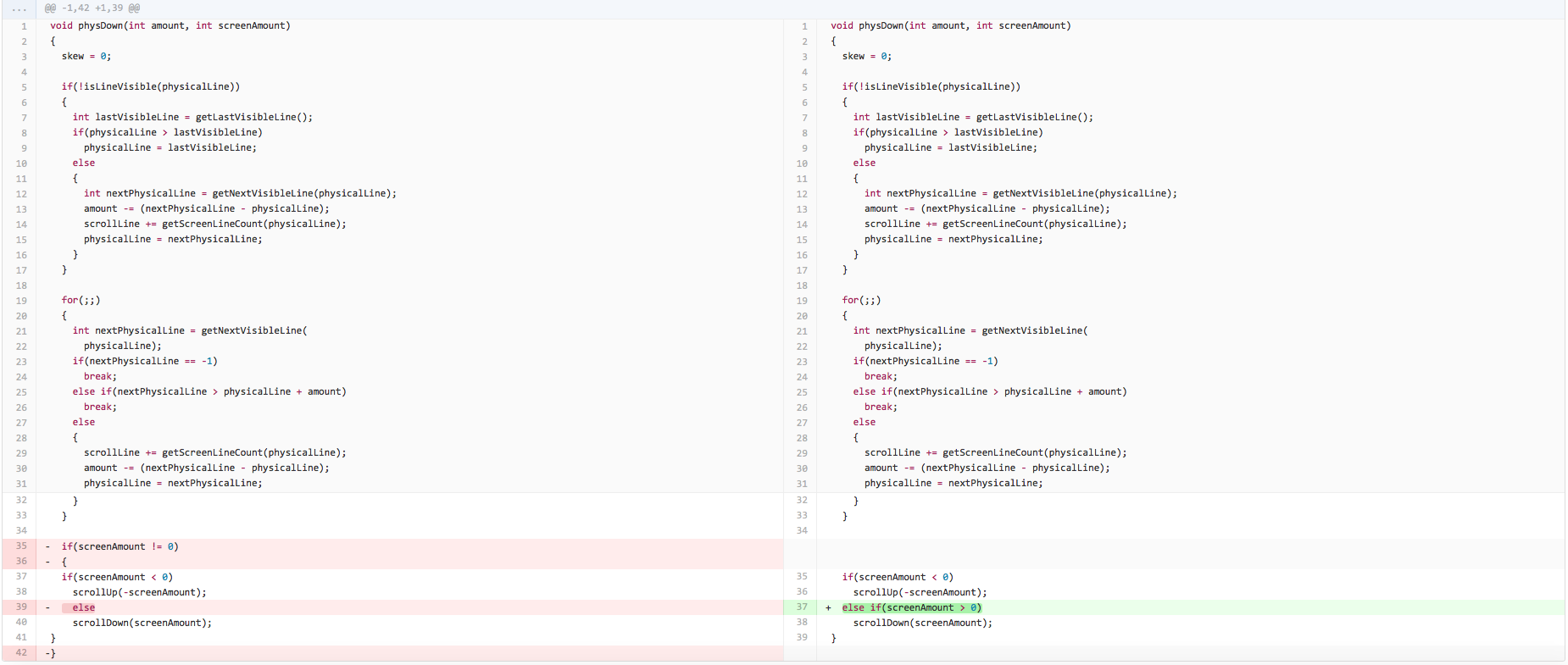
Task: Click 'scrollUp(-screenAmount);' in the left pane
Action: point(139,592)
